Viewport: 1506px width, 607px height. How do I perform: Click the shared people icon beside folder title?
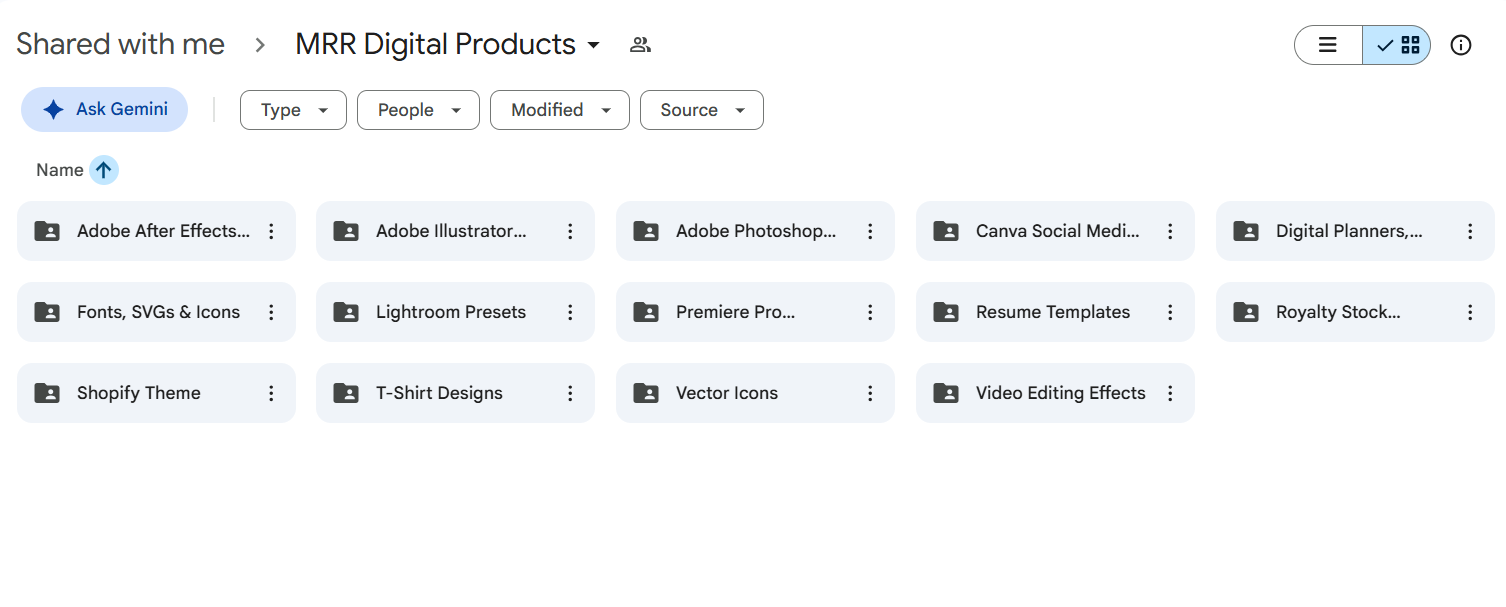pos(641,45)
